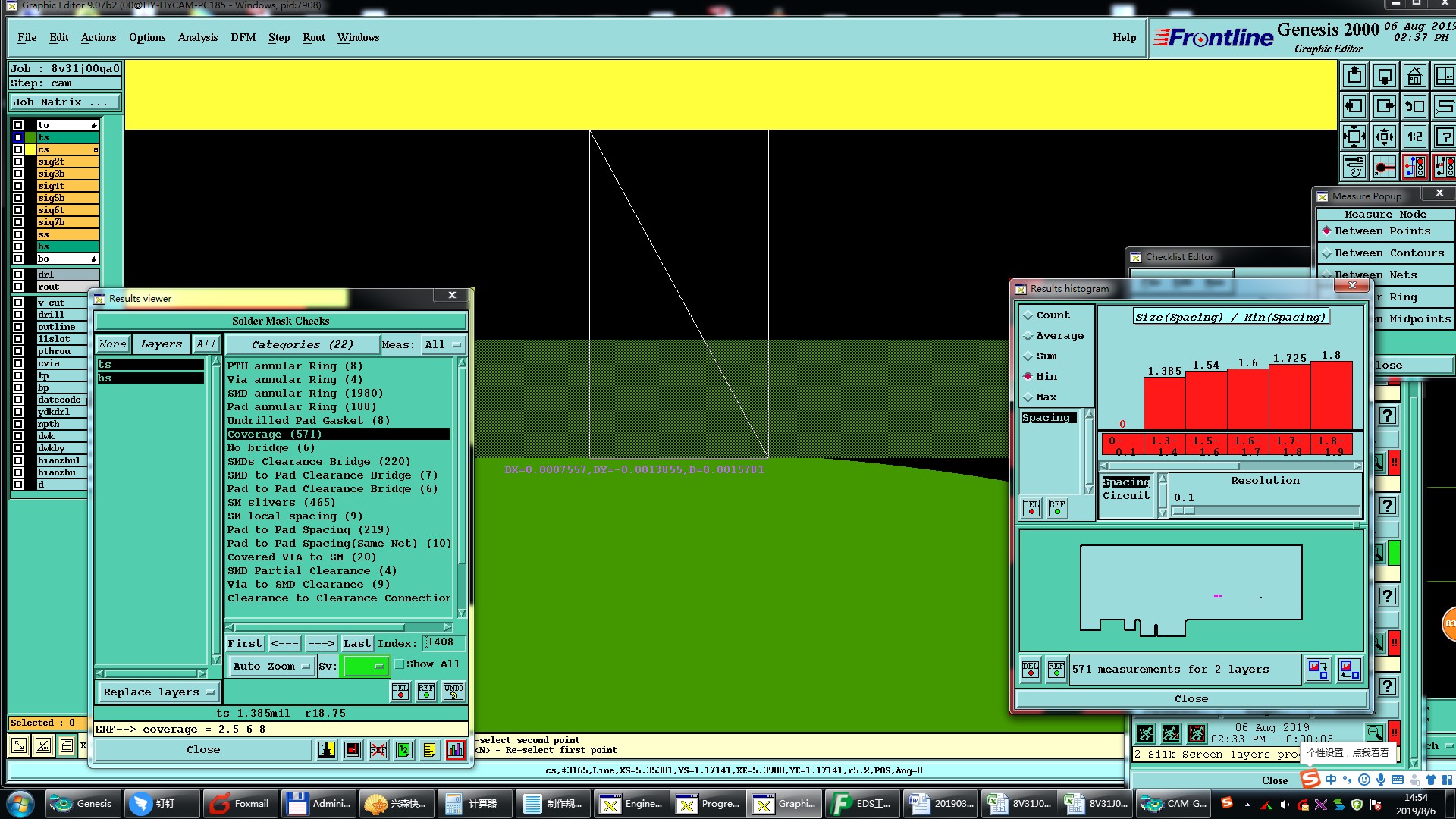Open the Windows menu
Viewport: 1456px width, 819px height.
click(359, 37)
